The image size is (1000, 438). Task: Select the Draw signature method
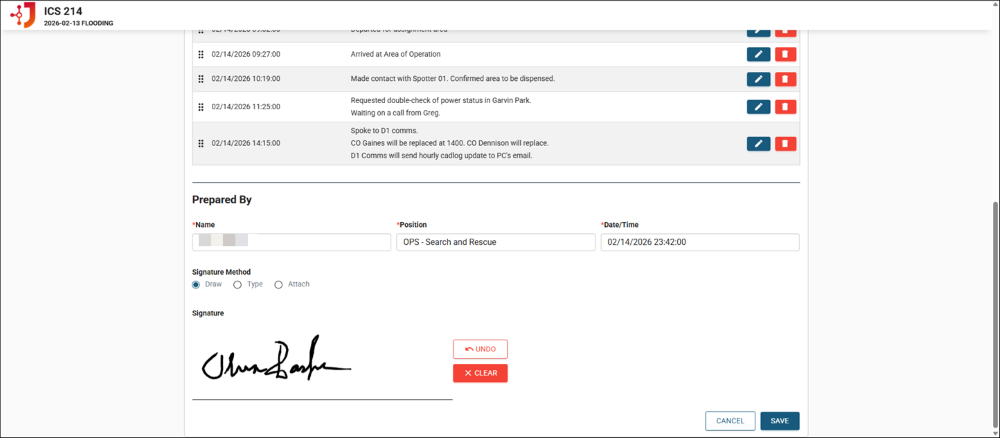point(196,284)
